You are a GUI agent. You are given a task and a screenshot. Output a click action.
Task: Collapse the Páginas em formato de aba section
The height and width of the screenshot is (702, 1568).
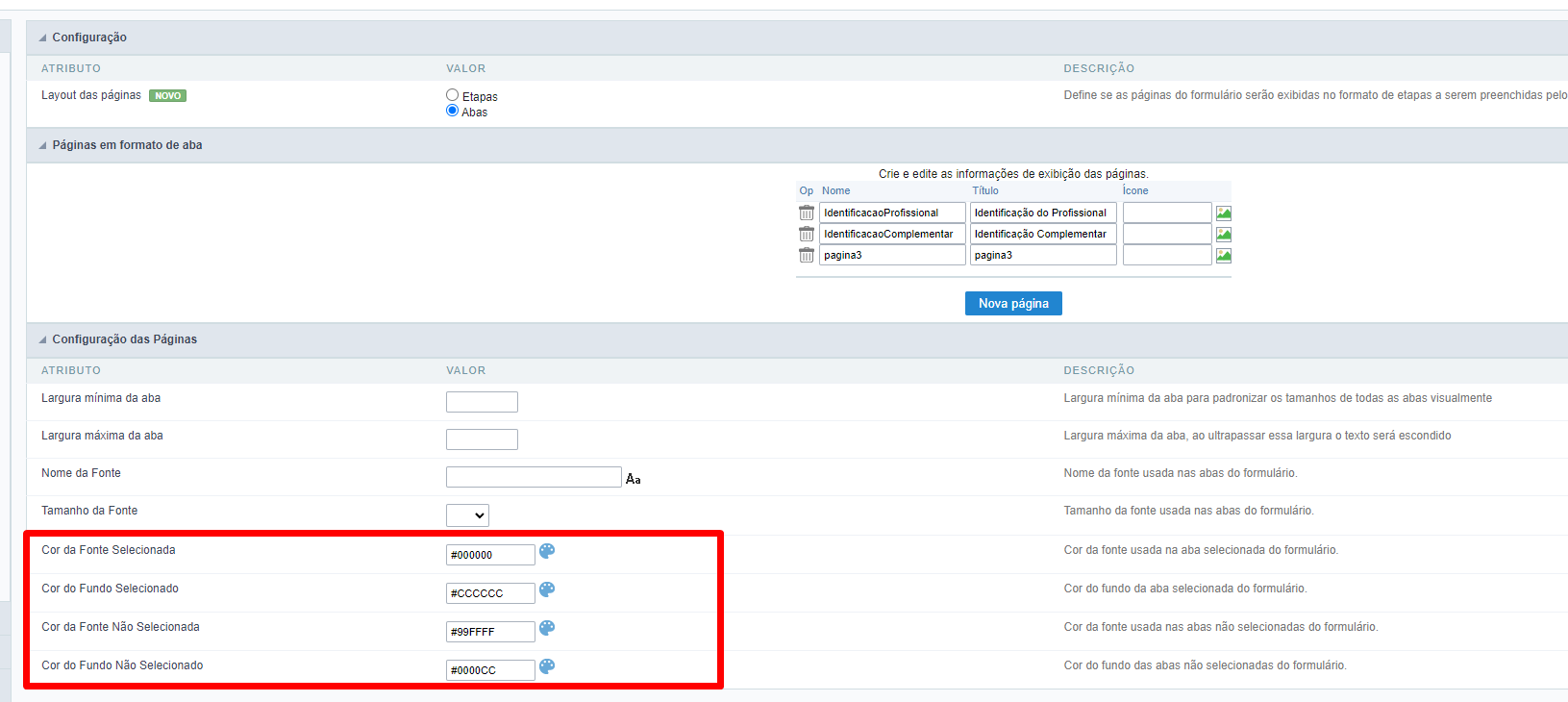42,145
